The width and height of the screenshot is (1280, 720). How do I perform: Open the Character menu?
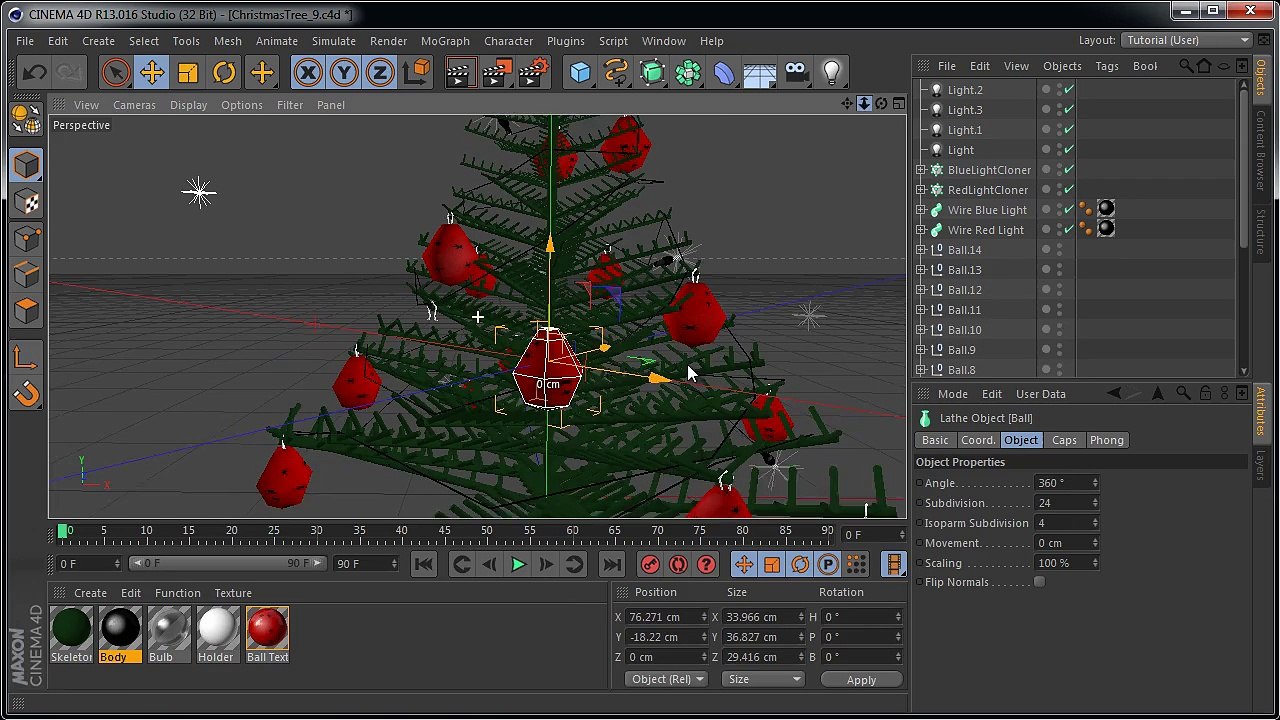point(508,41)
